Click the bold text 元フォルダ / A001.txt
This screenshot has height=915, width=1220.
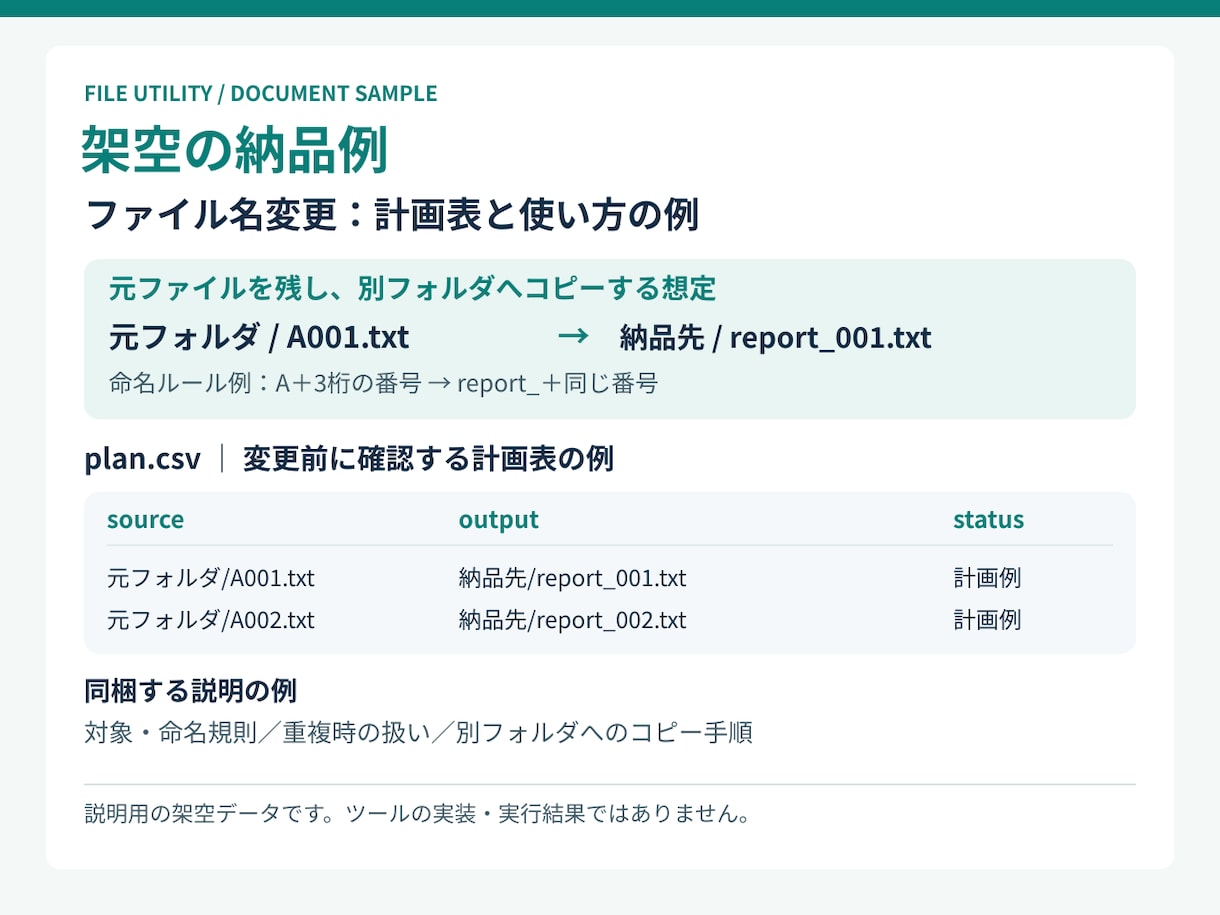point(259,337)
